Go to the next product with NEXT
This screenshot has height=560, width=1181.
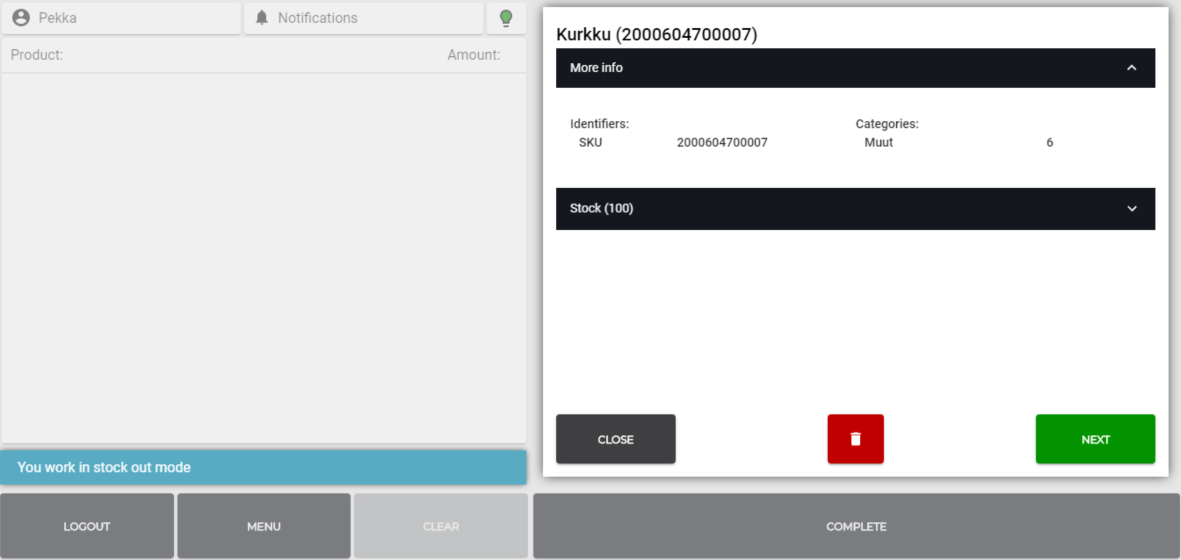pos(1095,439)
